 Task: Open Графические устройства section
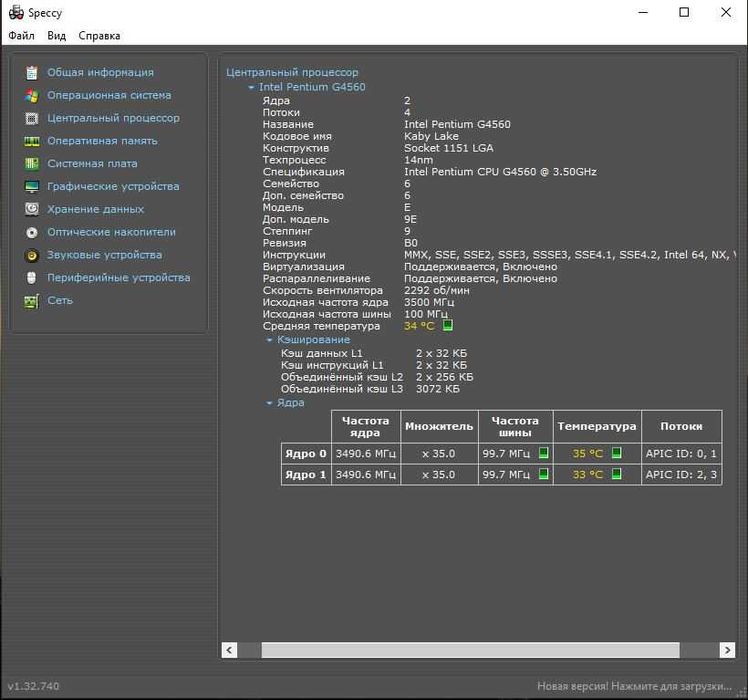[x=113, y=187]
